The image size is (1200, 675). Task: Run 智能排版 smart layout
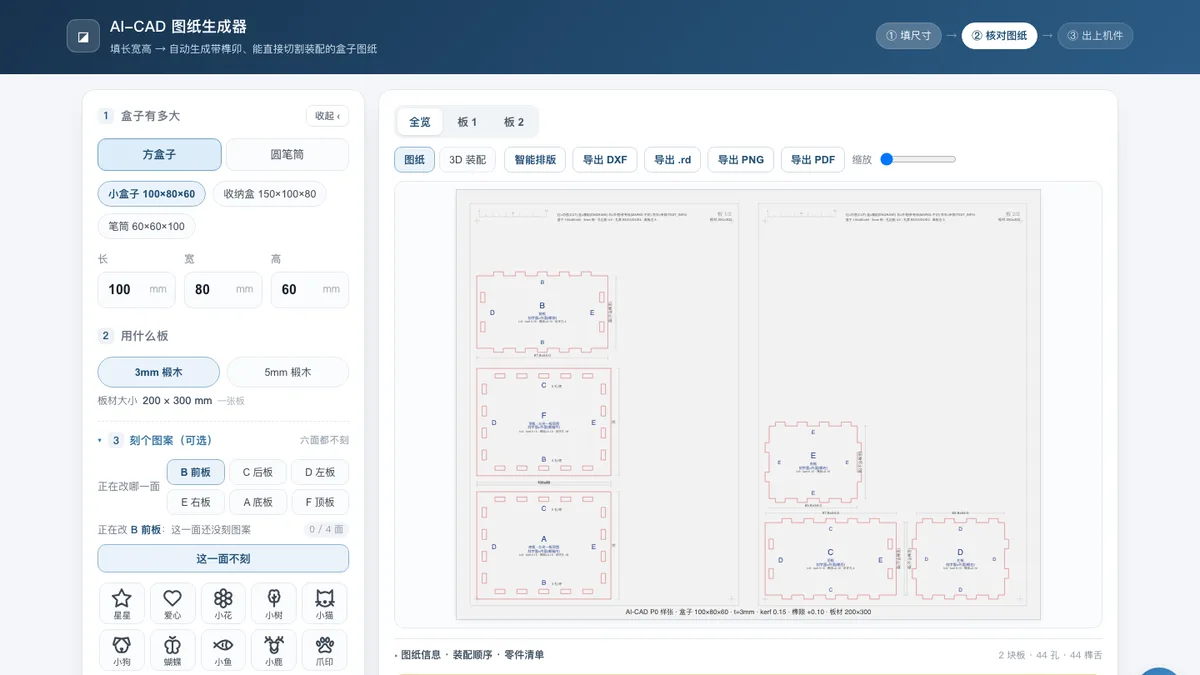click(x=535, y=160)
